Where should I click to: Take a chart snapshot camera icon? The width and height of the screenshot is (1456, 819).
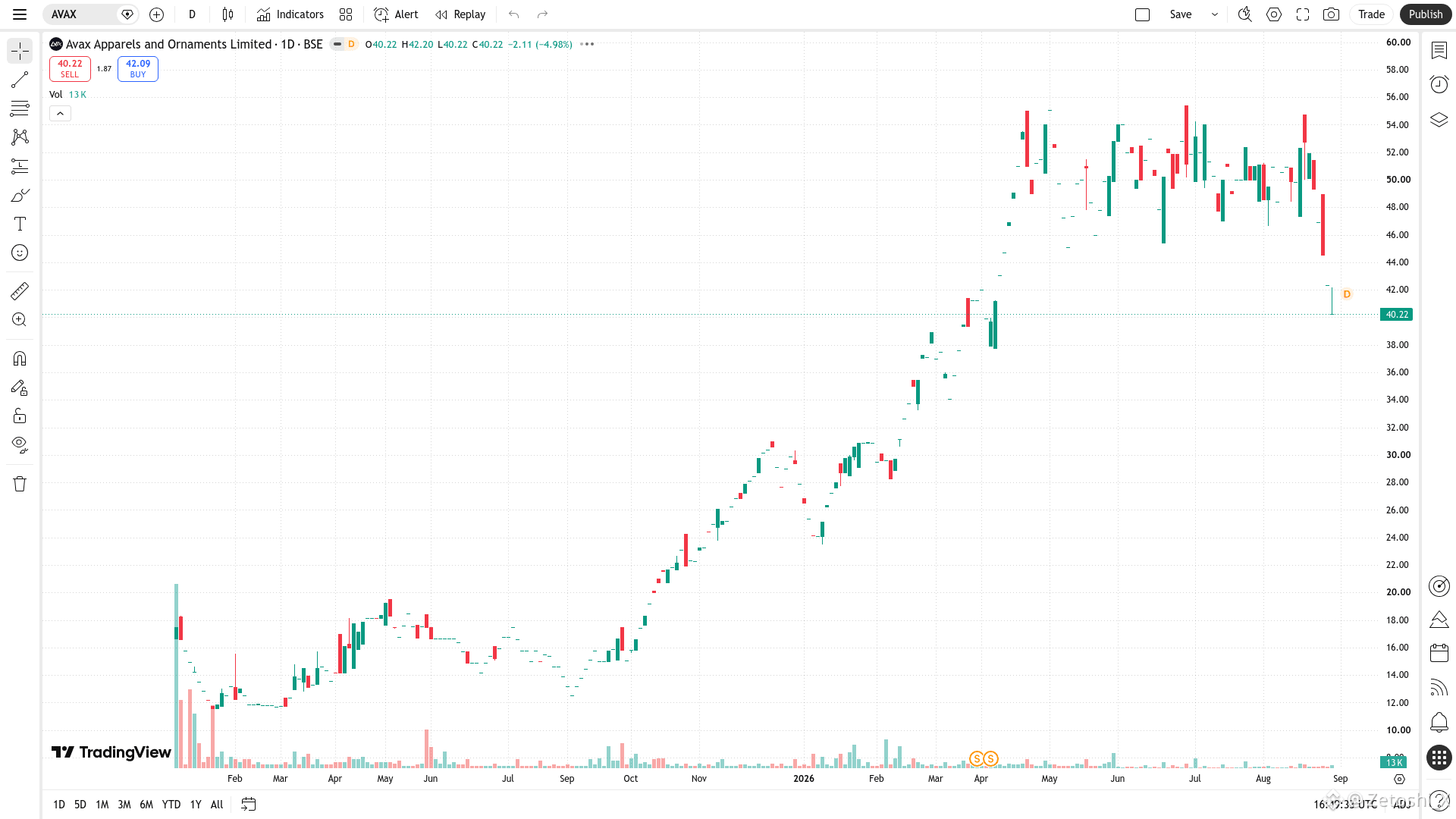[1331, 14]
